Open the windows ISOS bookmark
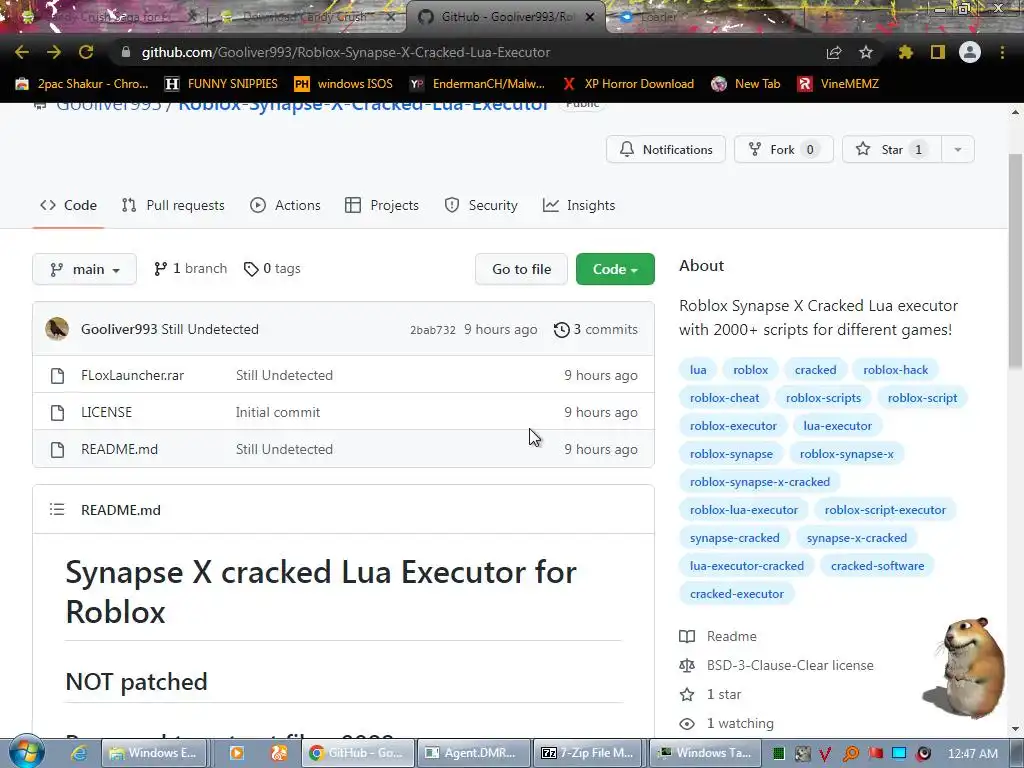The image size is (1024, 768). tap(344, 84)
